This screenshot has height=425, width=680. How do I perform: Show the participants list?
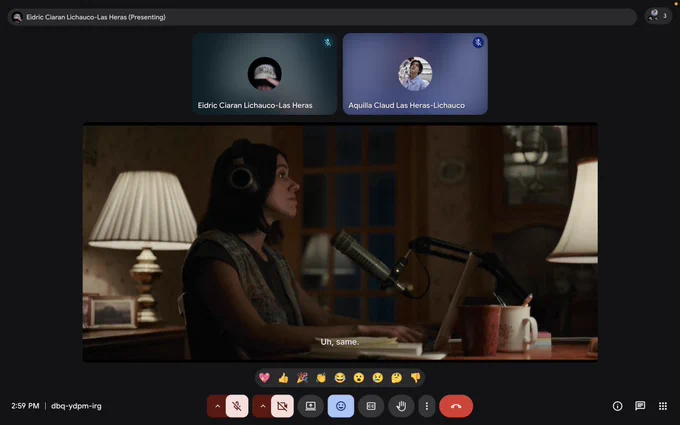[x=658, y=16]
